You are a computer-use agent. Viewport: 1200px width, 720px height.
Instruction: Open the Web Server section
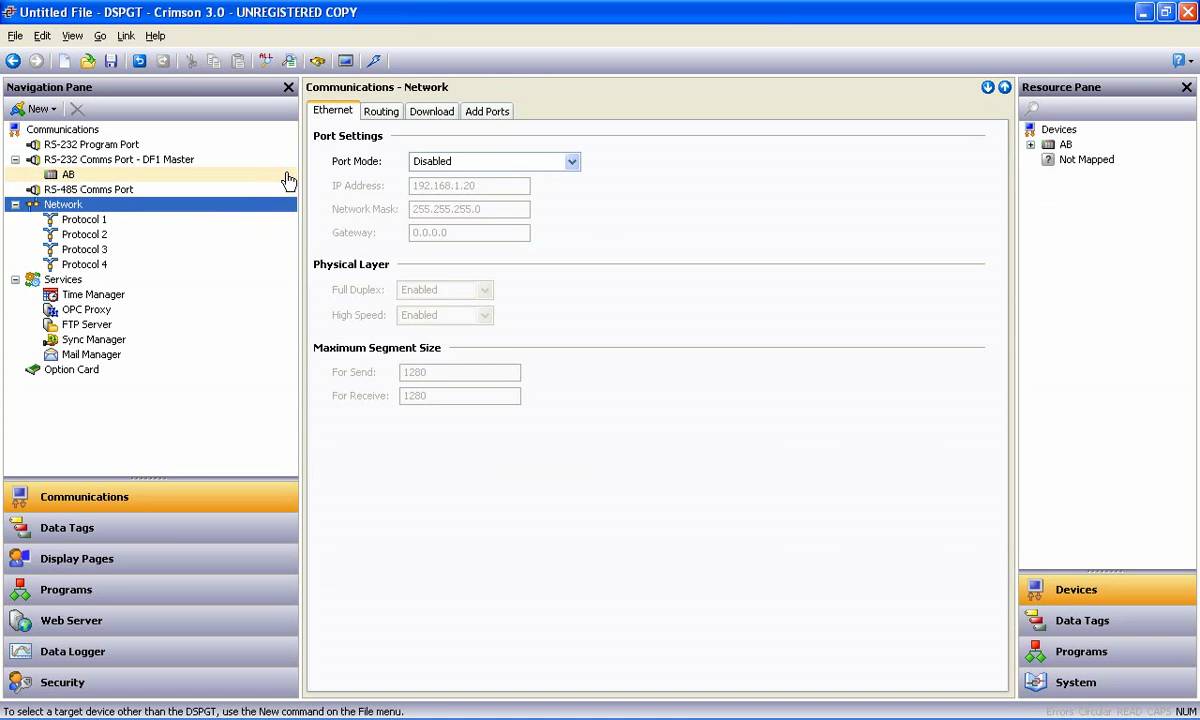tap(151, 621)
